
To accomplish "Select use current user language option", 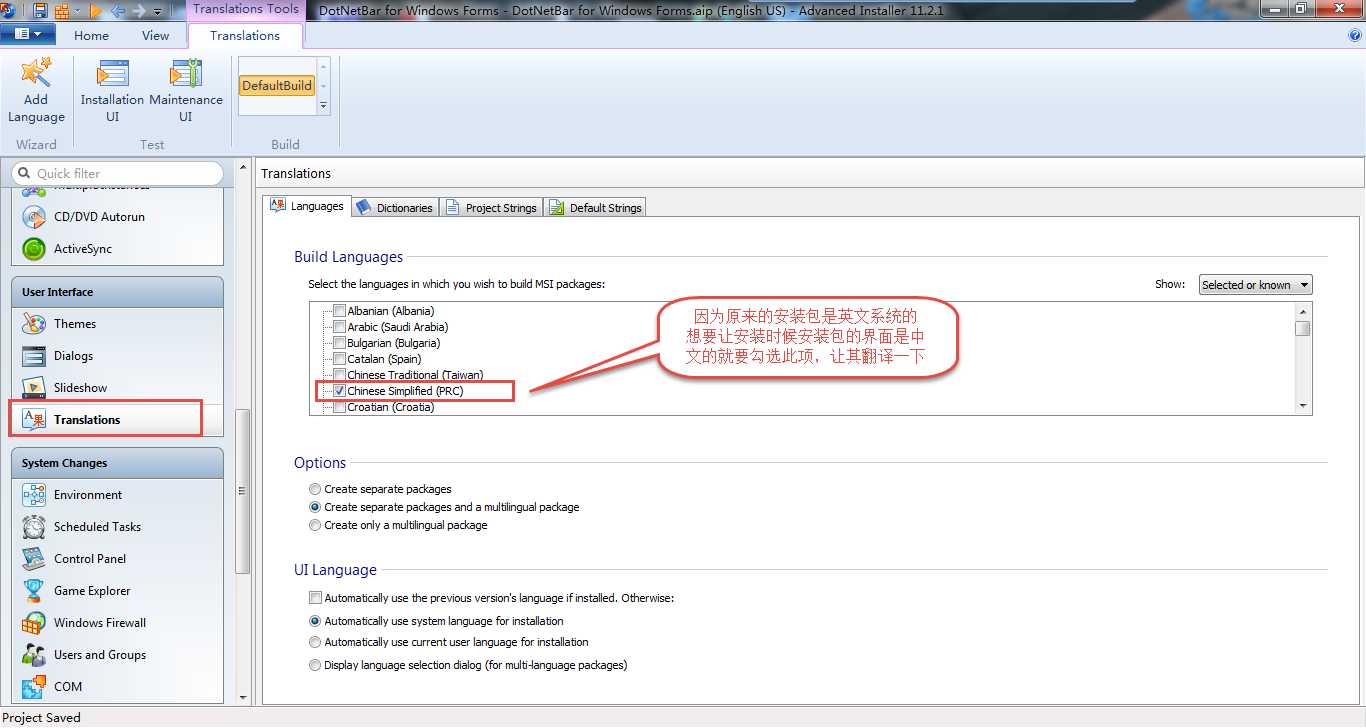I will click(x=316, y=642).
